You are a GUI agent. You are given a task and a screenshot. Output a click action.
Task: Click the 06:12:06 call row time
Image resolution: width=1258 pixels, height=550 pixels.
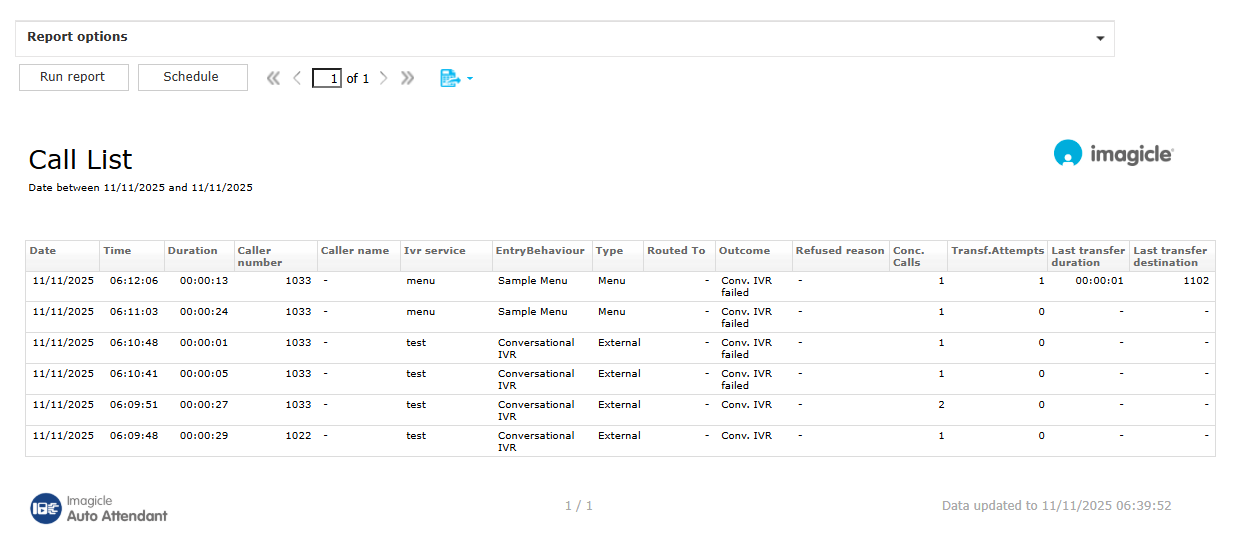point(134,281)
